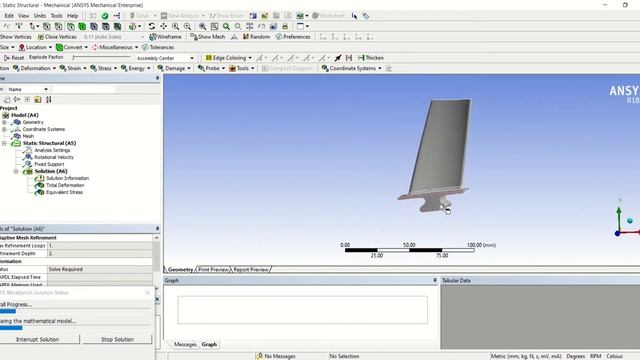Open the Convert dropdown button

coord(72,47)
